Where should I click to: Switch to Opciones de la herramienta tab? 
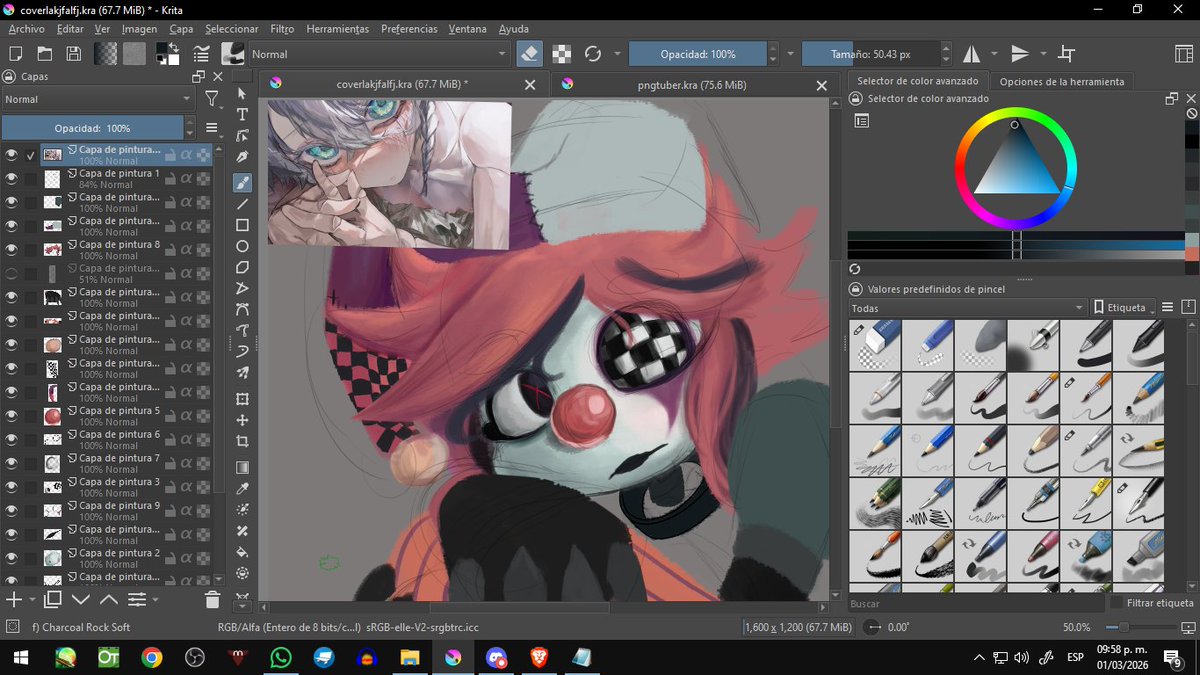click(1062, 82)
